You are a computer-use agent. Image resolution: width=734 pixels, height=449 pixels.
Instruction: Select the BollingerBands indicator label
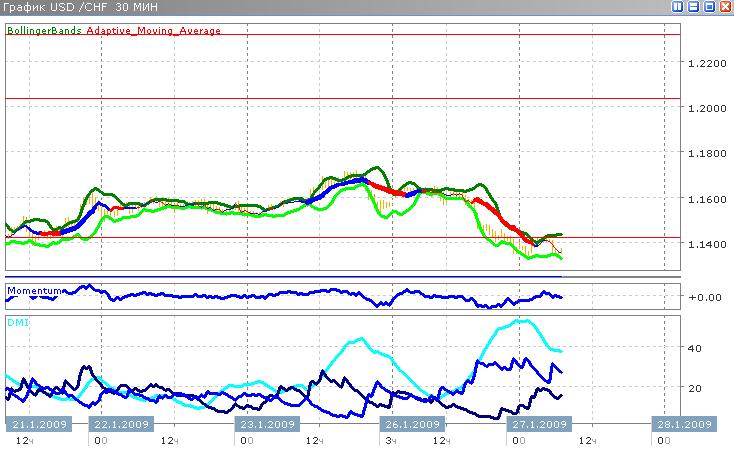[45, 31]
